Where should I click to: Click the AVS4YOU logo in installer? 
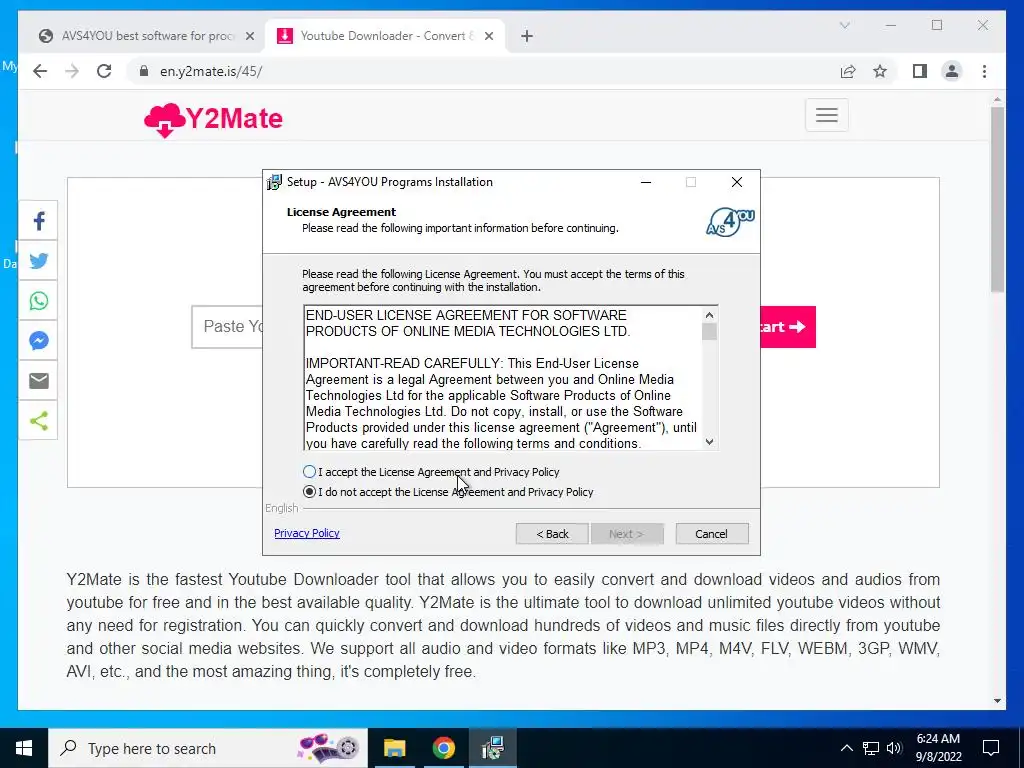[730, 222]
